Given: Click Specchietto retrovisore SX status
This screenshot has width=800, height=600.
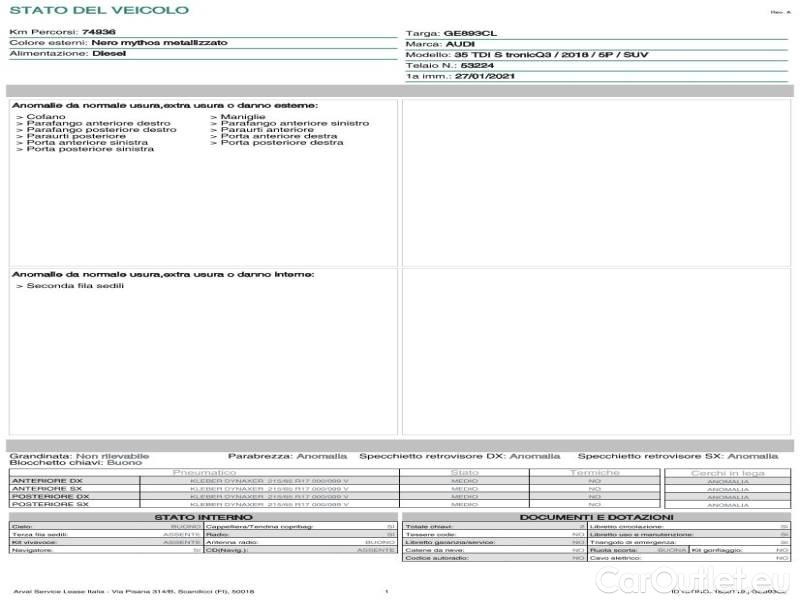Looking at the screenshot, I should (678, 456).
